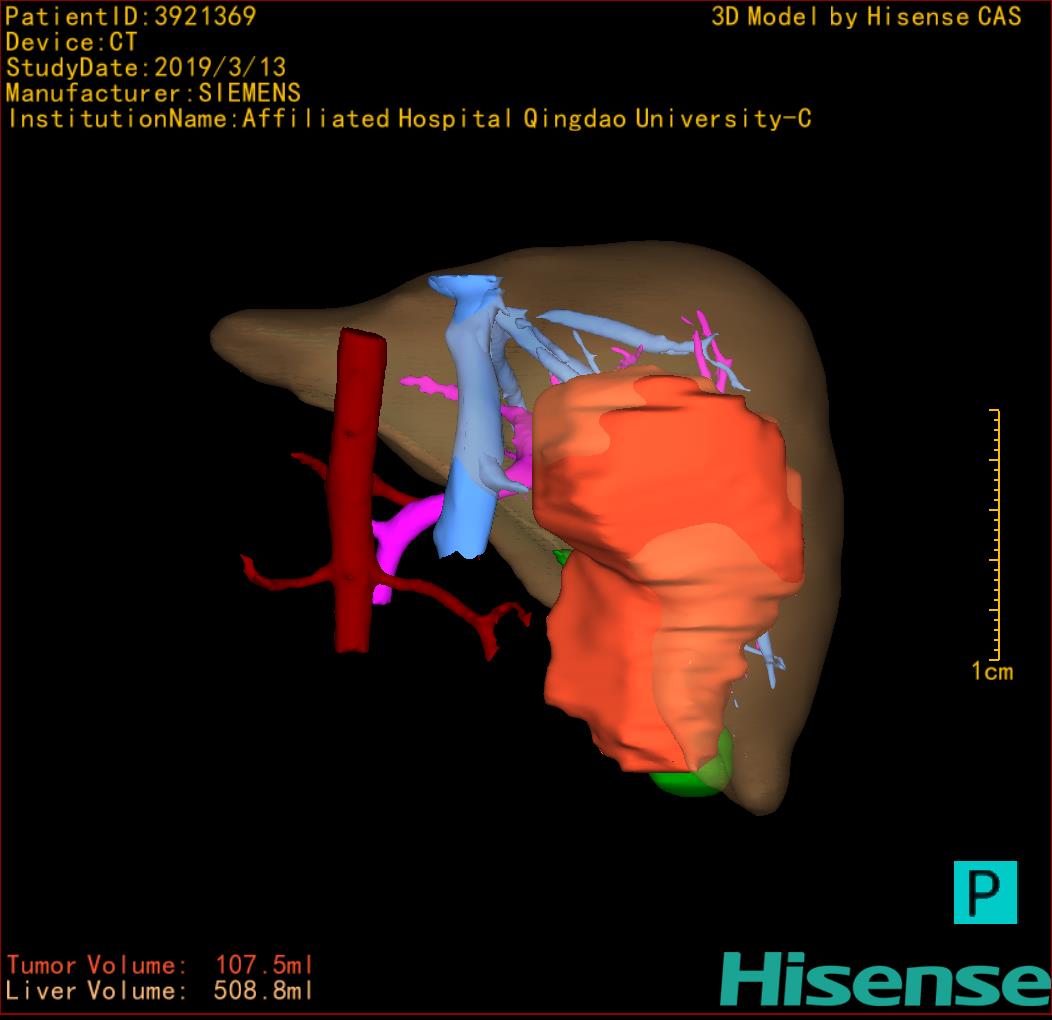Select the dark red aorta vessel

click(x=357, y=480)
